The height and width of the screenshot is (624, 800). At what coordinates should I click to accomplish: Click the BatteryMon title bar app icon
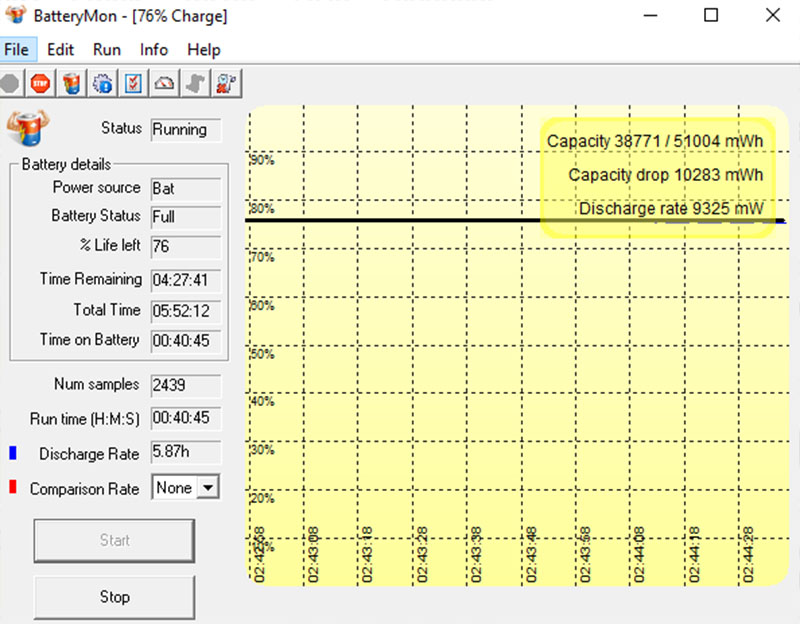click(16, 14)
